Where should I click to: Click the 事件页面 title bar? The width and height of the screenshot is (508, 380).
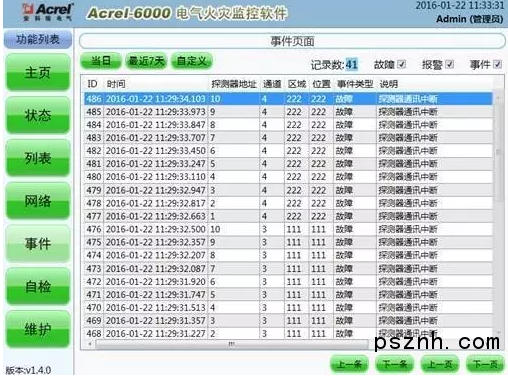[x=292, y=41]
